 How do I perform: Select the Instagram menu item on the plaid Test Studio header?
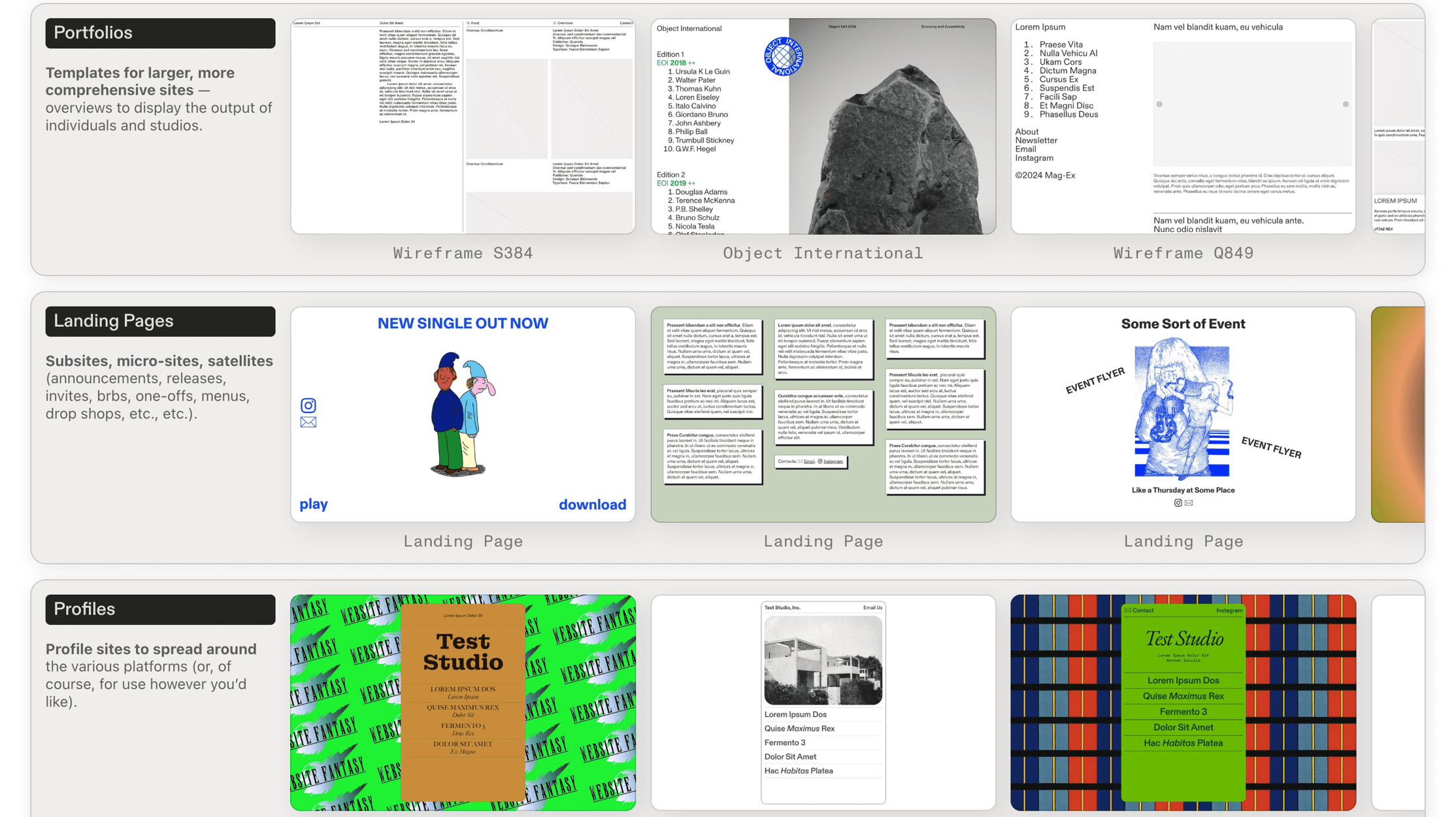click(1229, 610)
